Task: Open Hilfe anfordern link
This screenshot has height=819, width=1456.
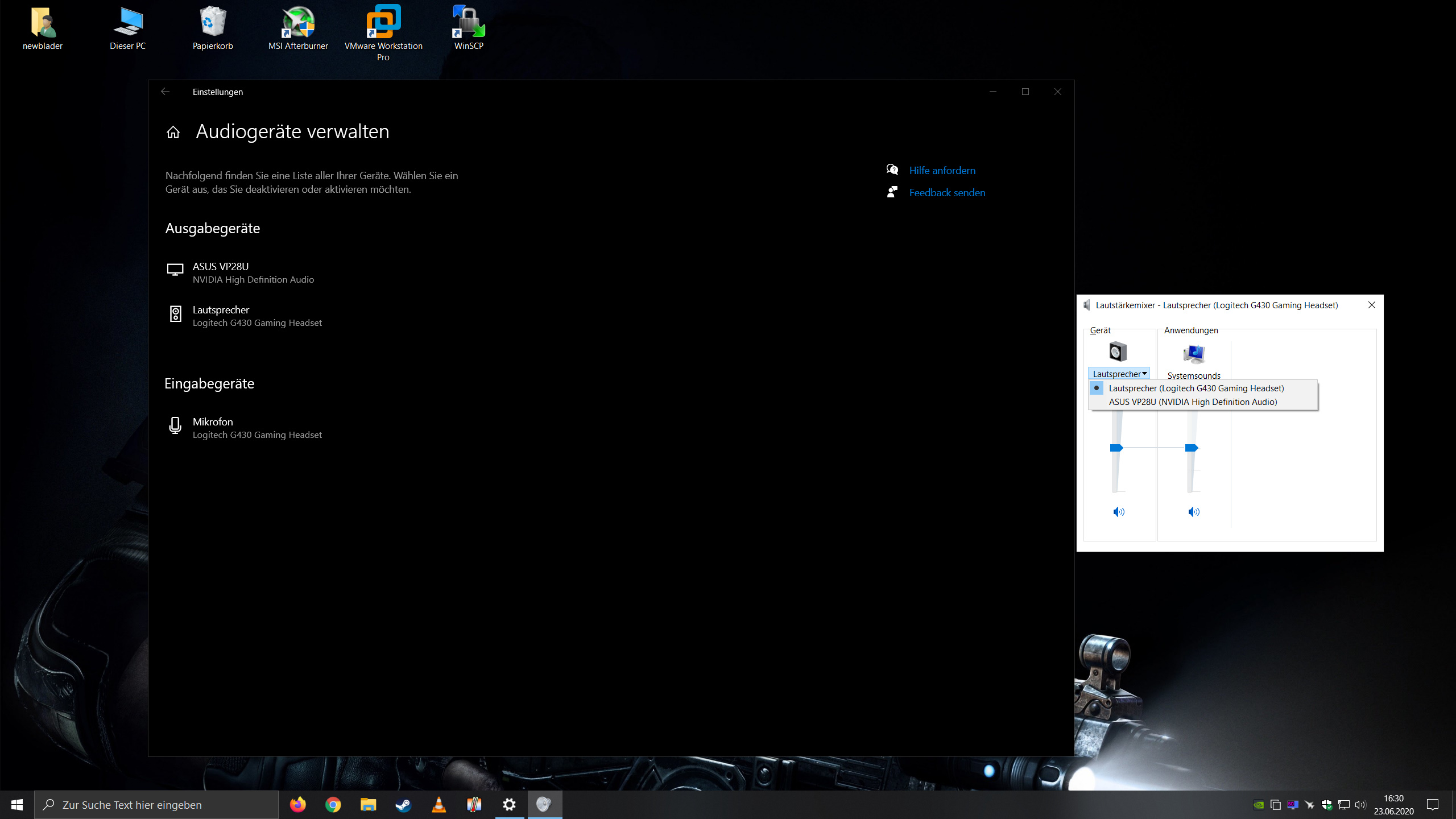Action: tap(942, 170)
